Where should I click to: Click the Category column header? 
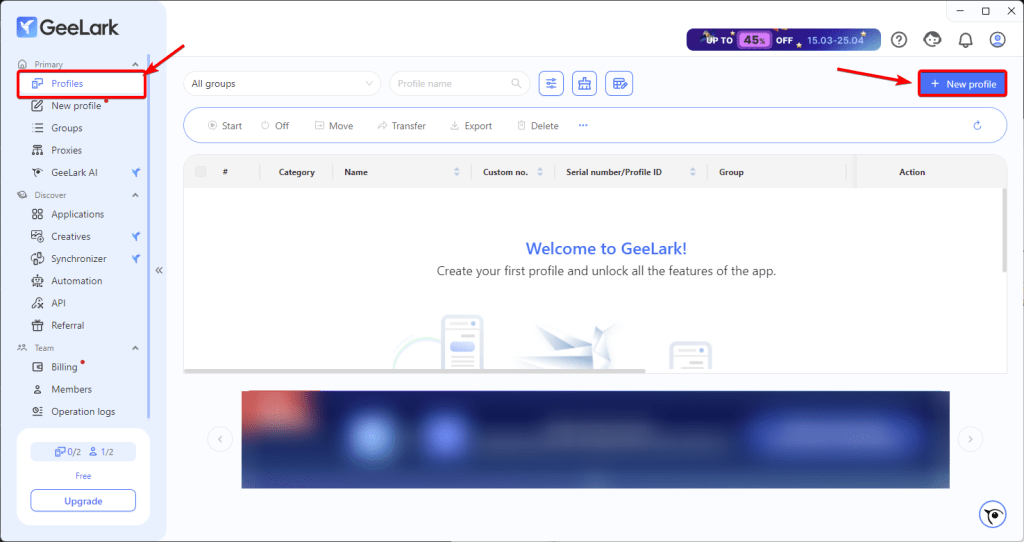click(x=296, y=172)
